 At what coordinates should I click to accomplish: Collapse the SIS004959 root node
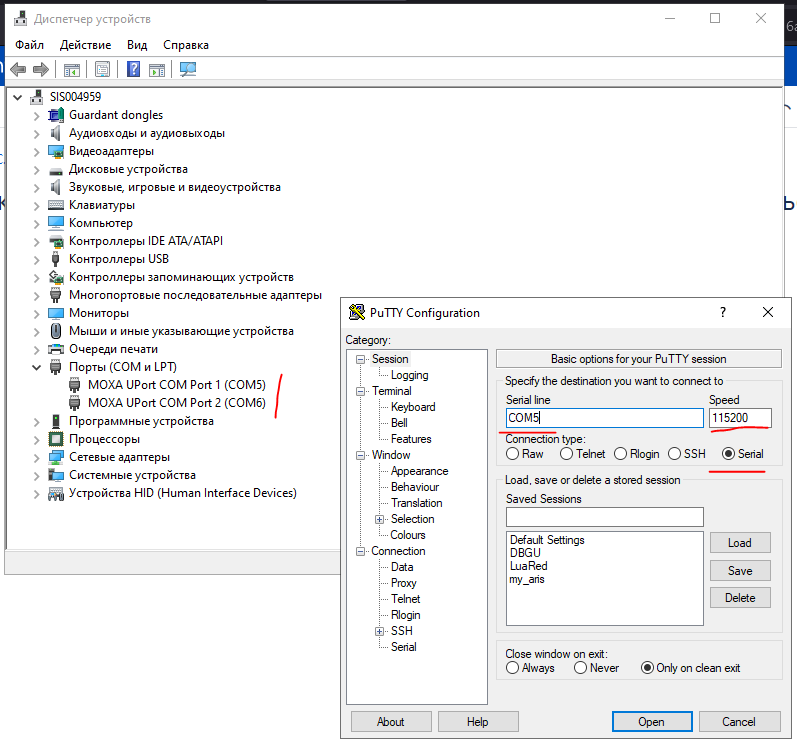18,97
